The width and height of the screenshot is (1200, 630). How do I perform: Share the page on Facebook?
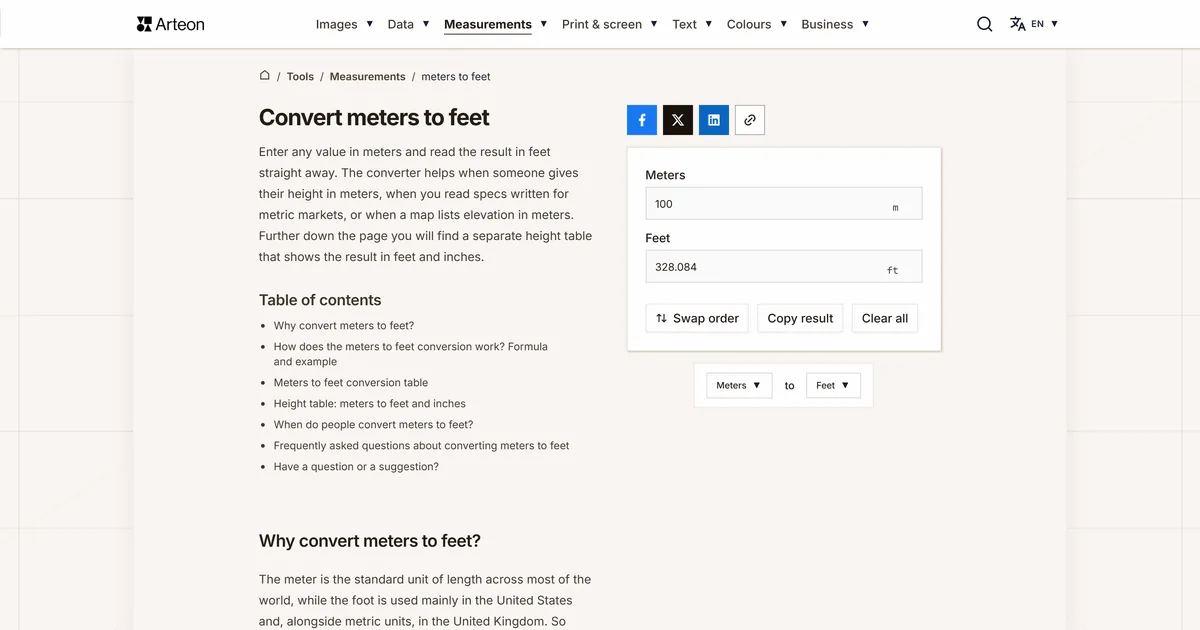[642, 120]
